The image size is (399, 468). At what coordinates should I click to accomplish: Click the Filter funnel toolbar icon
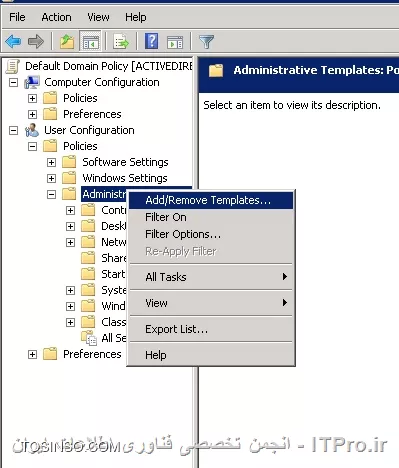click(206, 42)
